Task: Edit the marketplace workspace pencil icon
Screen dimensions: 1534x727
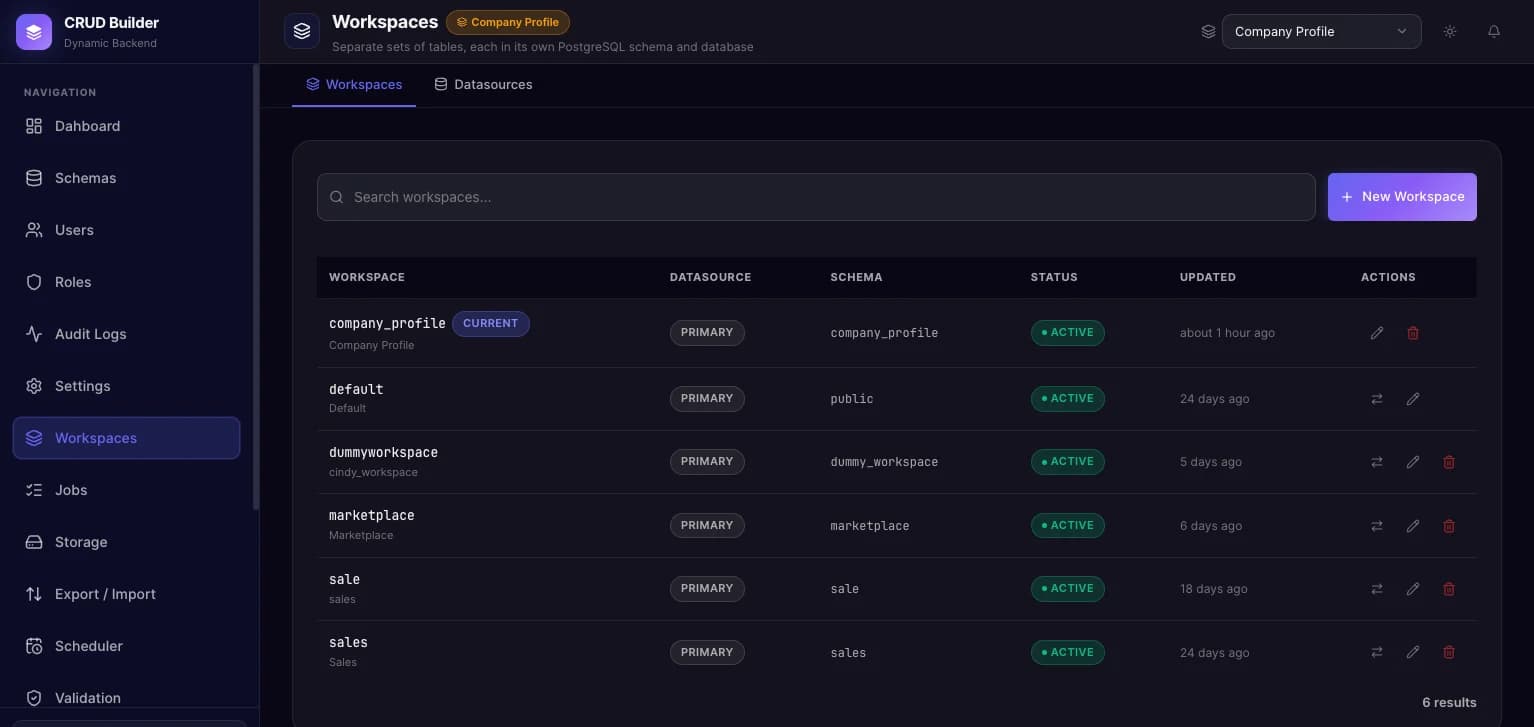Action: (x=1413, y=526)
